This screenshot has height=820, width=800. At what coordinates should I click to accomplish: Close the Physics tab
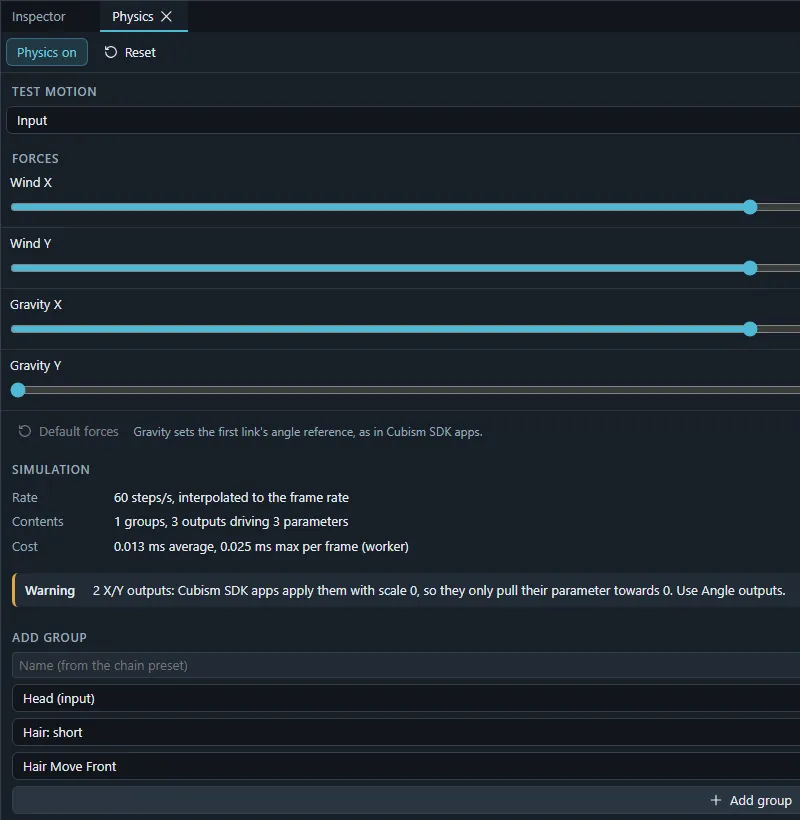point(166,17)
